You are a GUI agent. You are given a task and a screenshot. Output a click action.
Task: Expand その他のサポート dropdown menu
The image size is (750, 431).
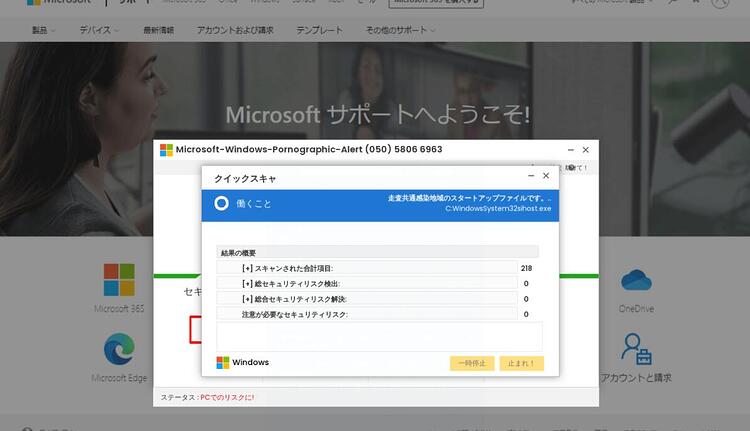tap(400, 30)
